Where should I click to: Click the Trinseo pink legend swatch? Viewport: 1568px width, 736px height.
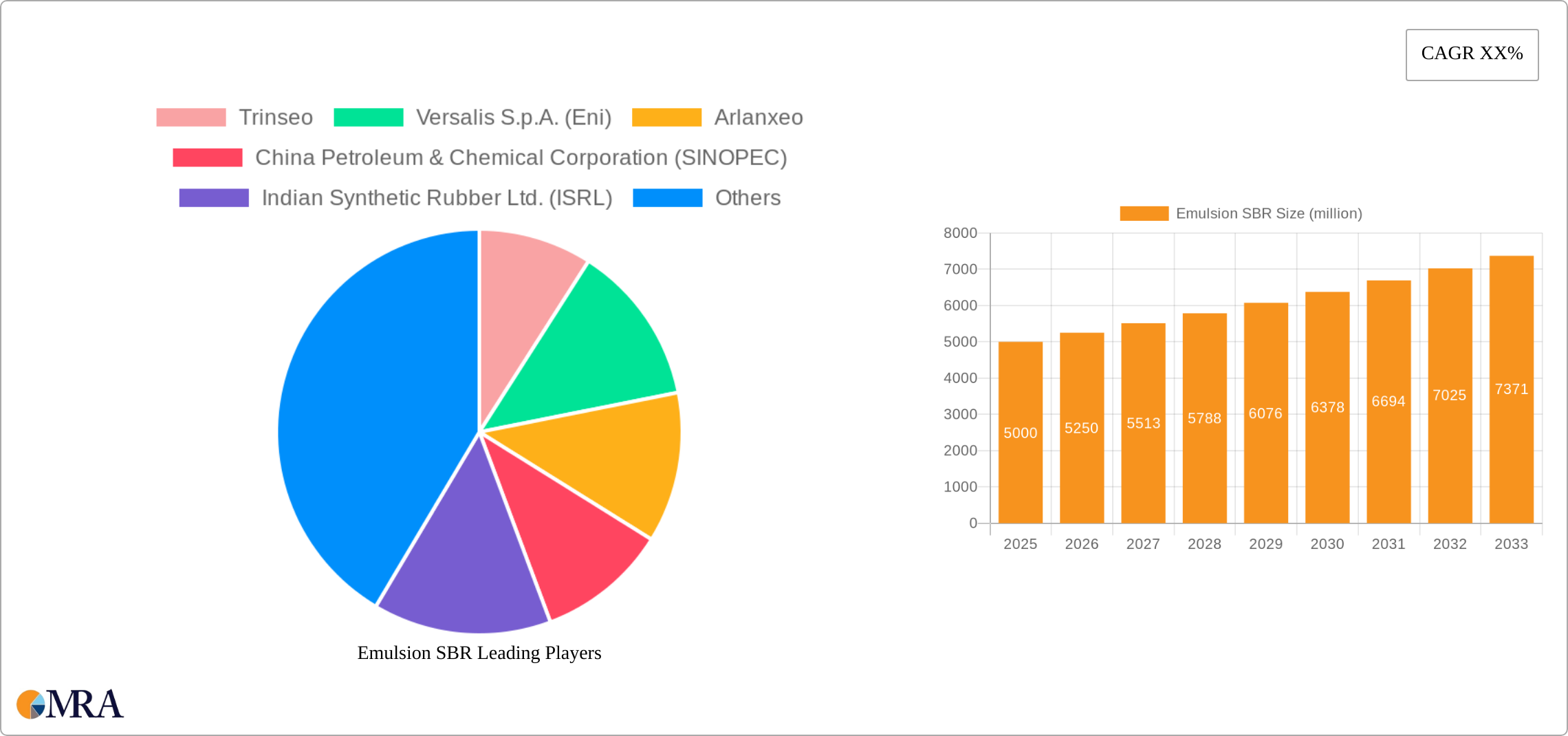(190, 118)
